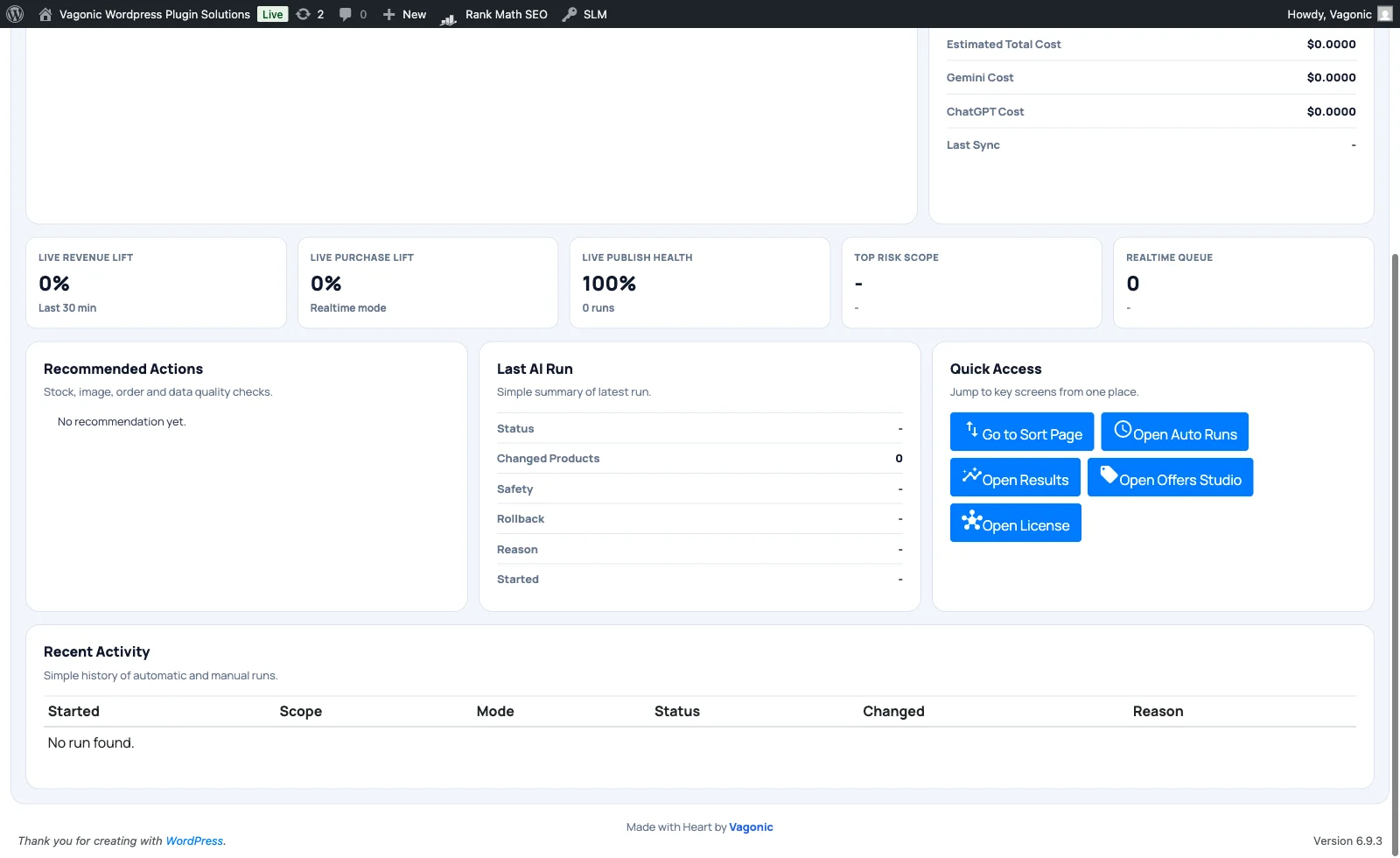Viewport: 1400px width, 858px height.
Task: Click the network icon on Open License
Action: 971,520
